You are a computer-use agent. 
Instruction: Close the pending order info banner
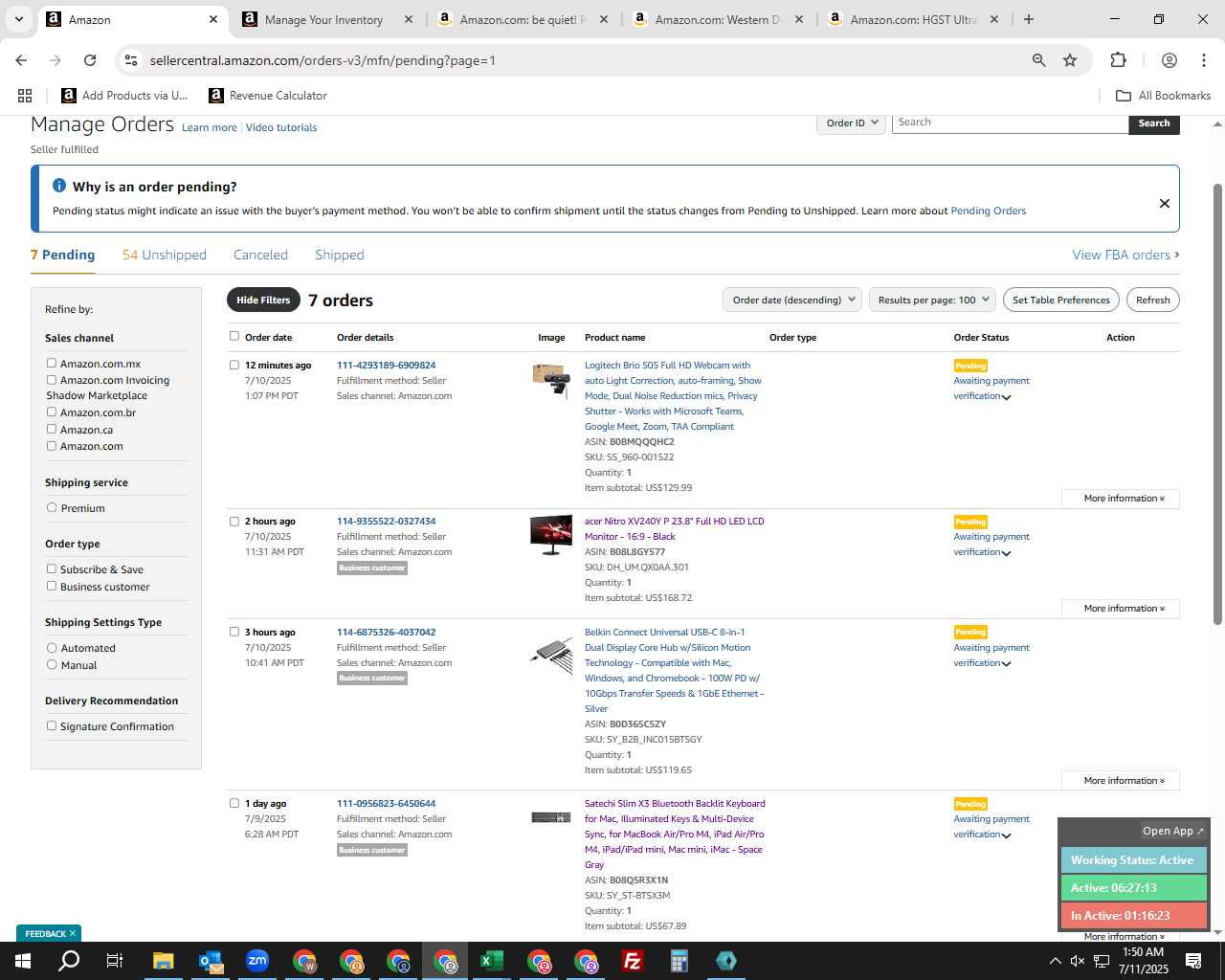tap(1165, 203)
